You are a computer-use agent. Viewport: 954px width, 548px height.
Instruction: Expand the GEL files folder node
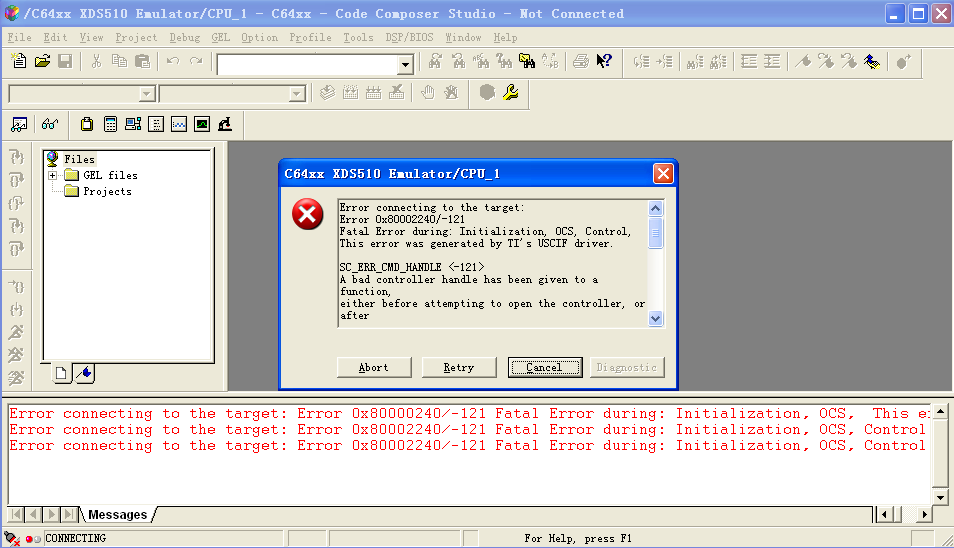tap(53, 175)
